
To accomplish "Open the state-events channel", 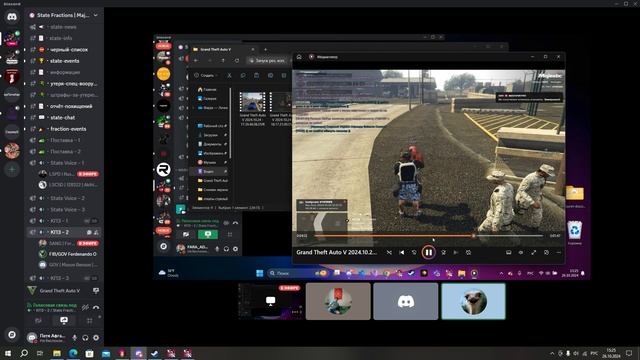I will [x=63, y=61].
